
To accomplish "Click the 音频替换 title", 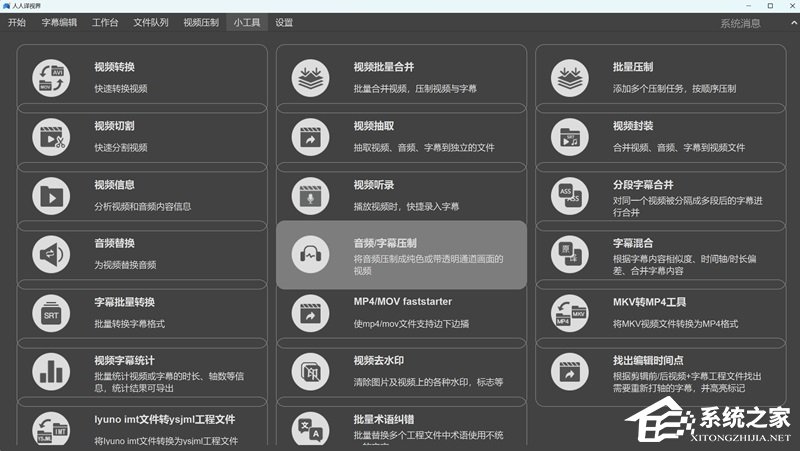I will (114, 243).
